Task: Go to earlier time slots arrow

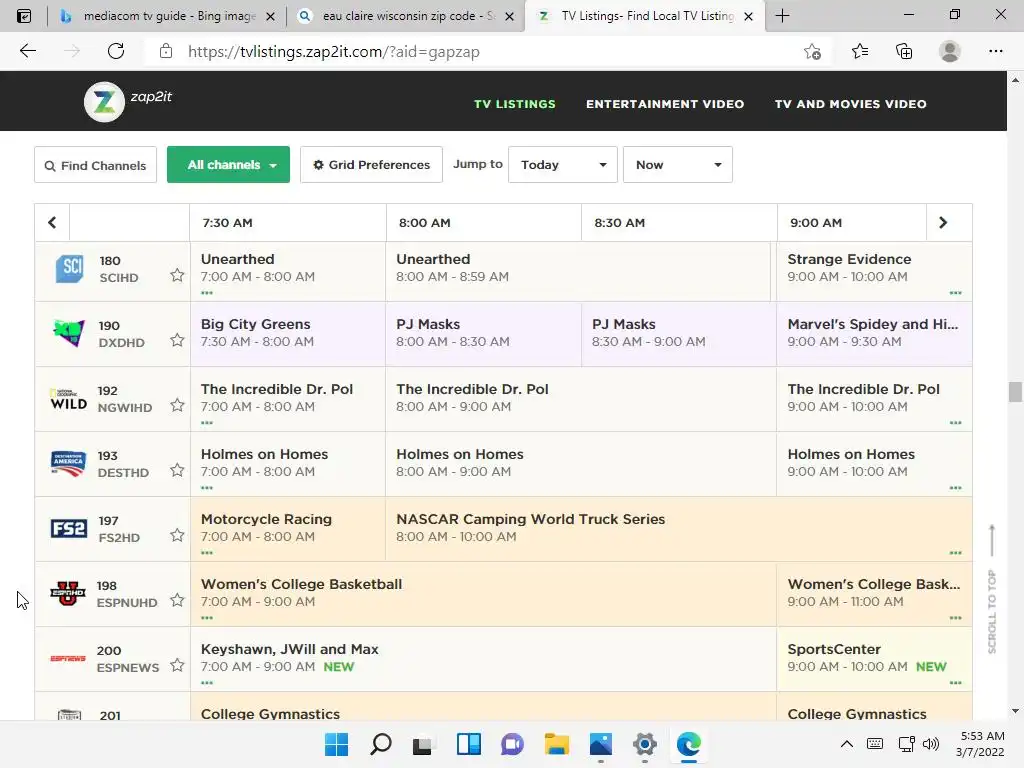Action: (x=52, y=223)
